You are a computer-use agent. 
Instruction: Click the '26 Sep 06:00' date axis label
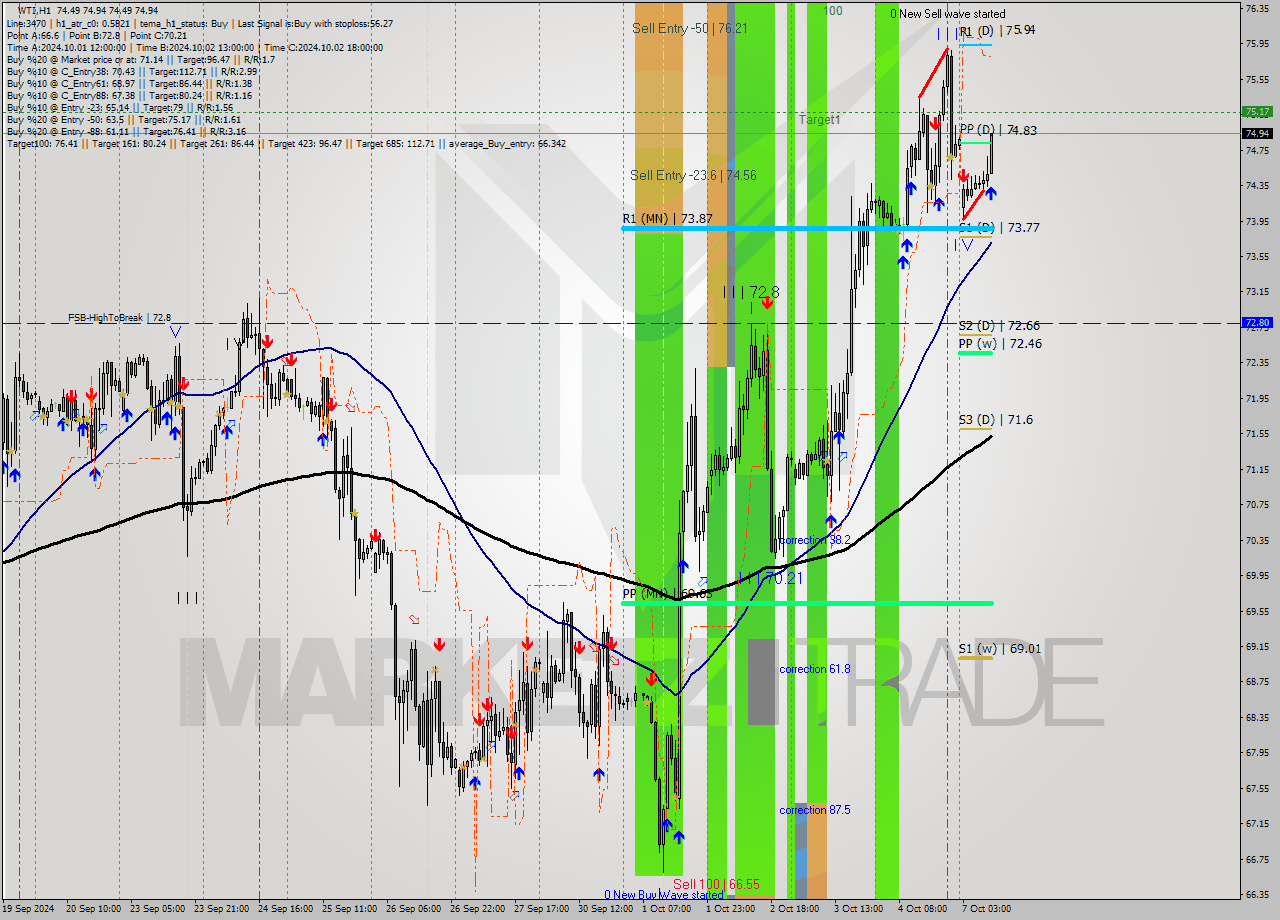(414, 909)
